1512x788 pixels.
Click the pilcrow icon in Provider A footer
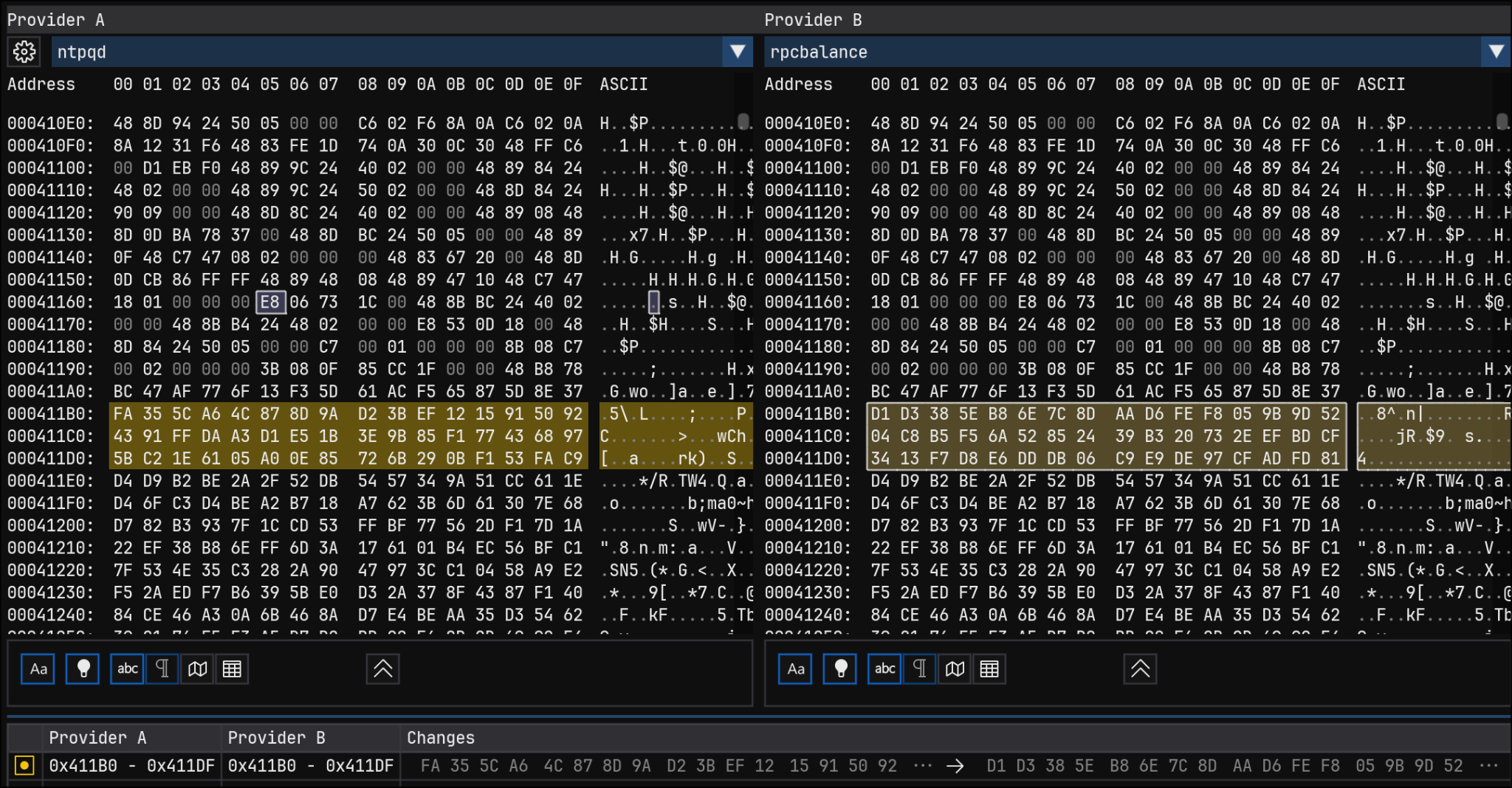pos(162,669)
